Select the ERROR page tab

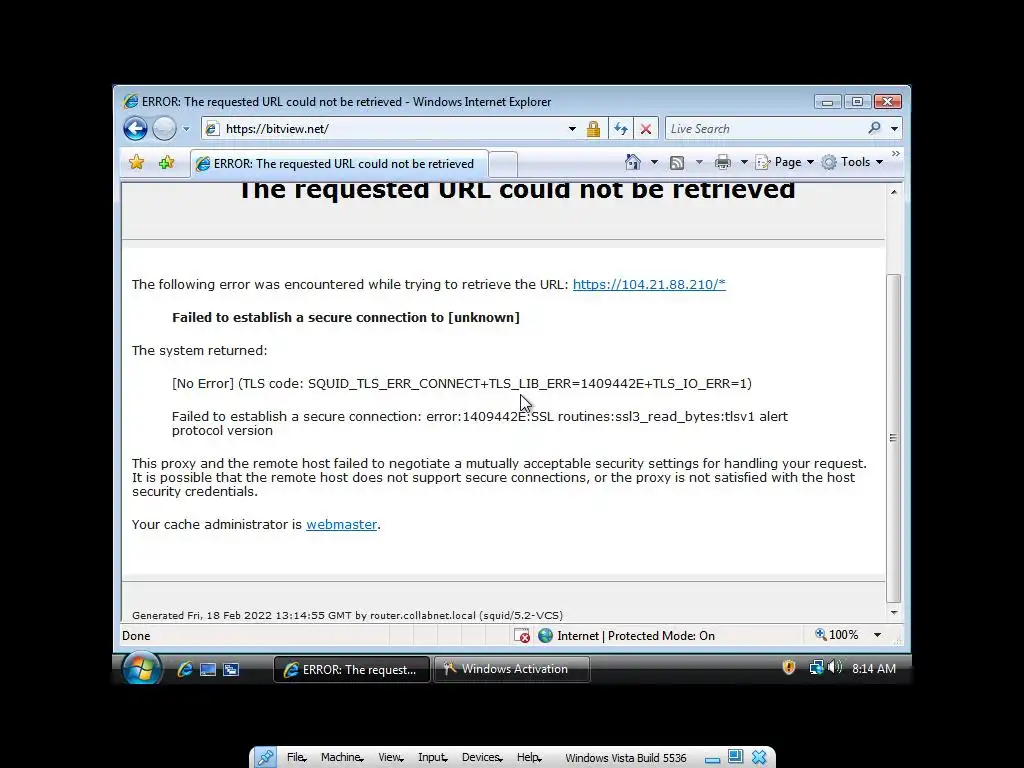339,164
